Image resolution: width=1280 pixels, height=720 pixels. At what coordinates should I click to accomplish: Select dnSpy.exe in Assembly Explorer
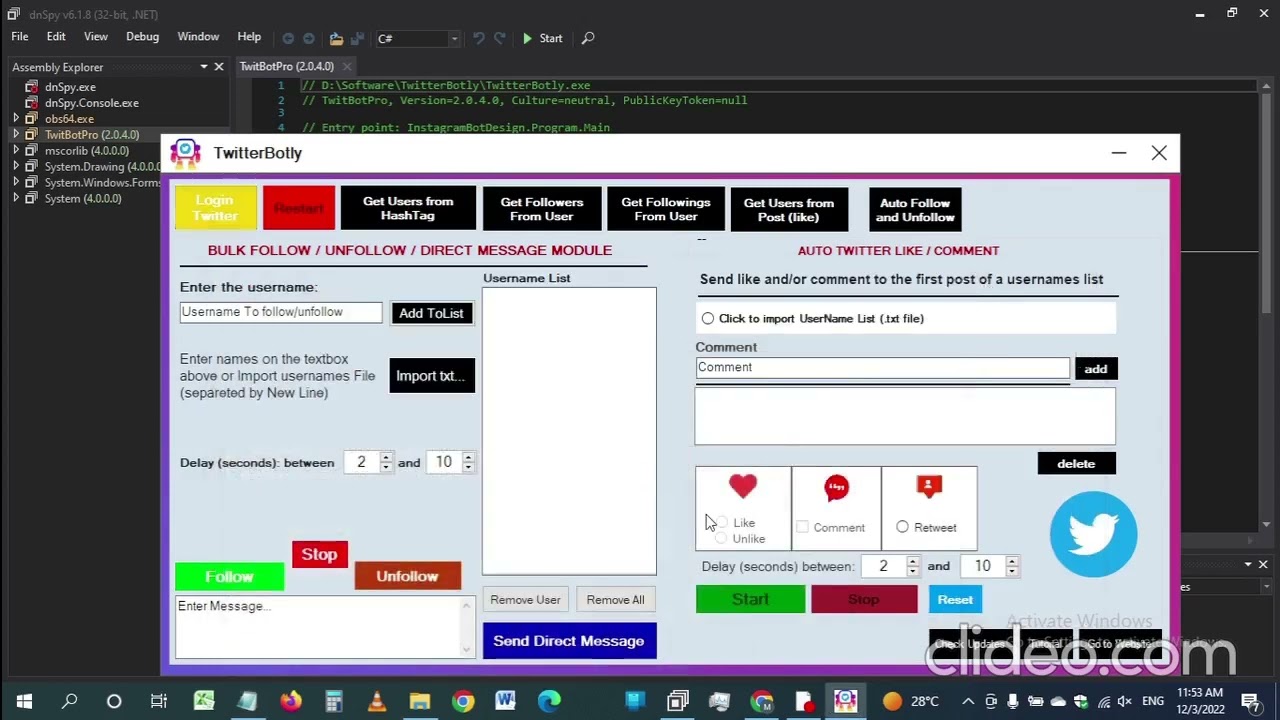[70, 87]
